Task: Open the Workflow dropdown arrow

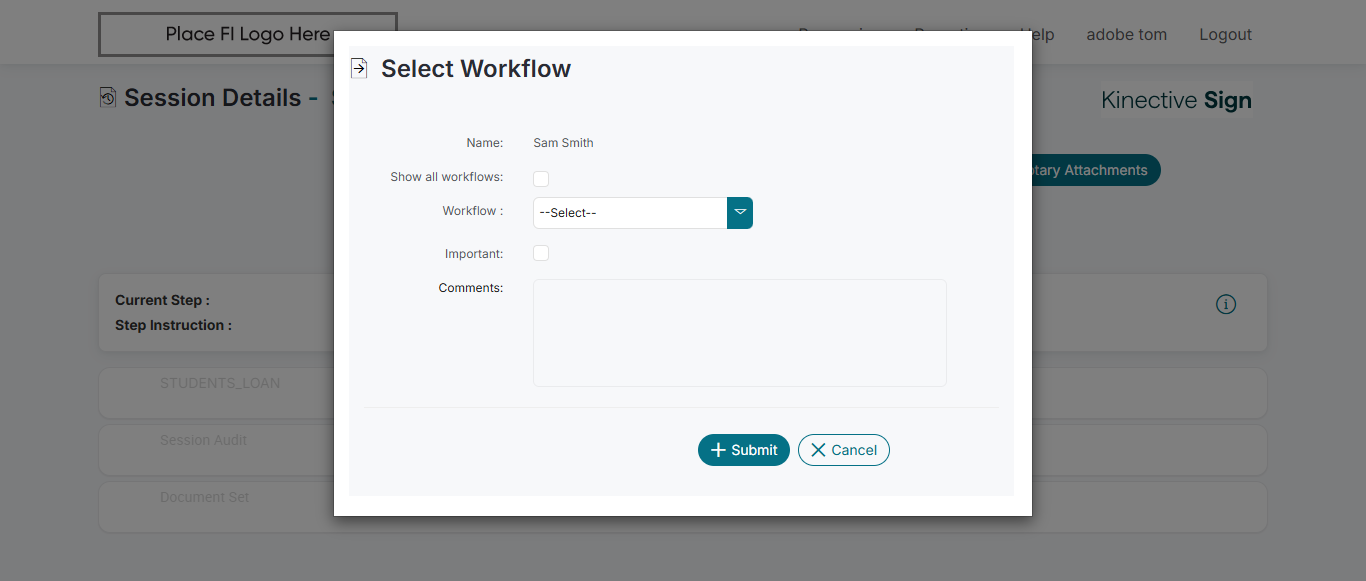Action: (740, 213)
